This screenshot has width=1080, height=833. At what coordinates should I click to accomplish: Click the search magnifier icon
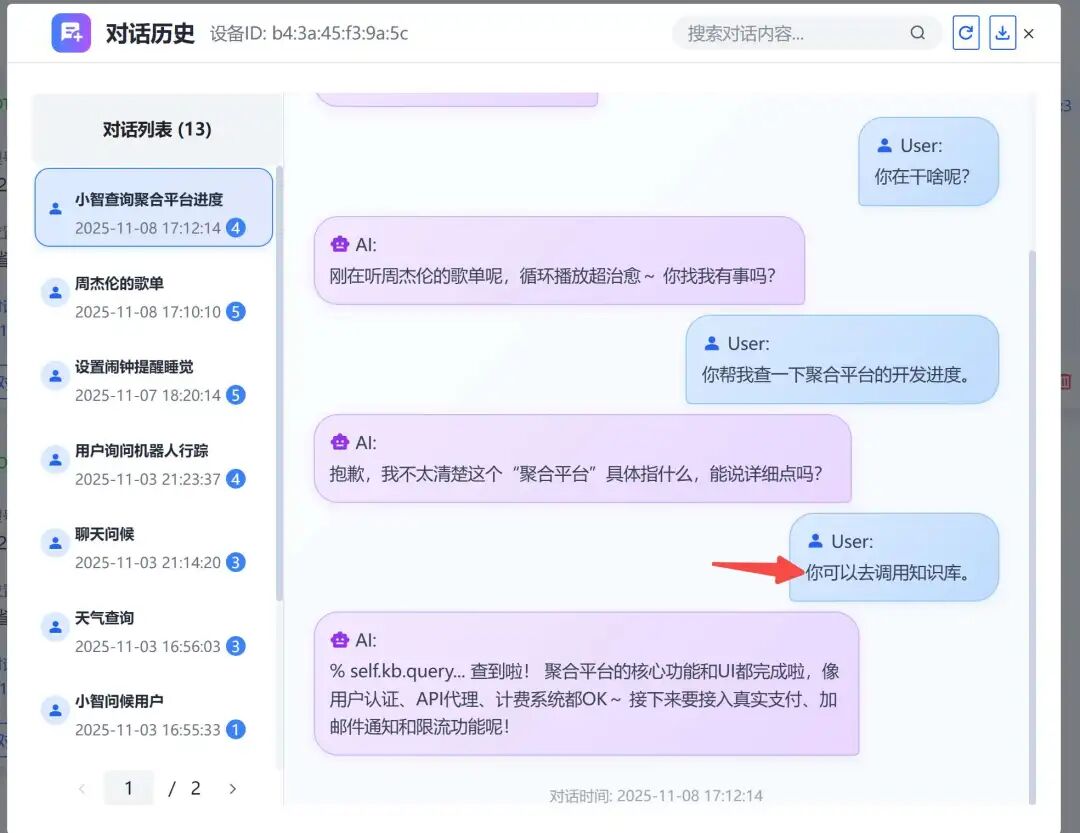(x=917, y=32)
